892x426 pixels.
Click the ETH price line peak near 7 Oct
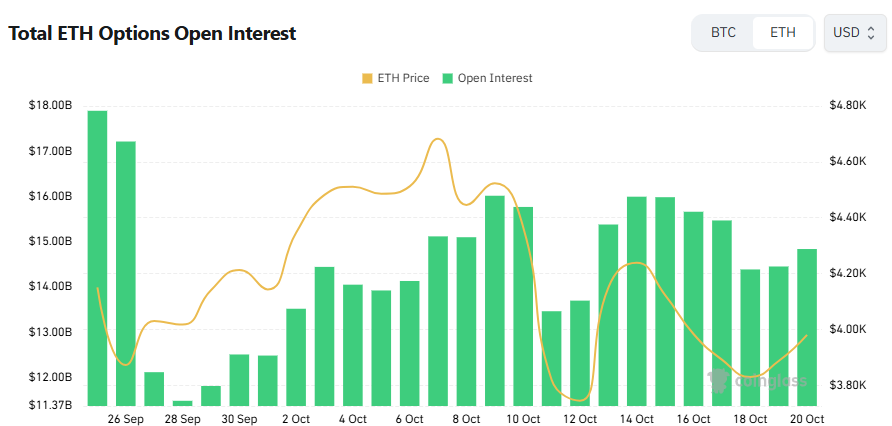[x=437, y=139]
